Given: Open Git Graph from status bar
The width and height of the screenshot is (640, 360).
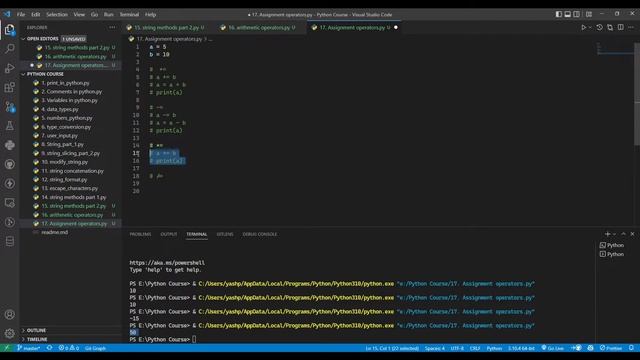Looking at the screenshot, I should pos(95,348).
